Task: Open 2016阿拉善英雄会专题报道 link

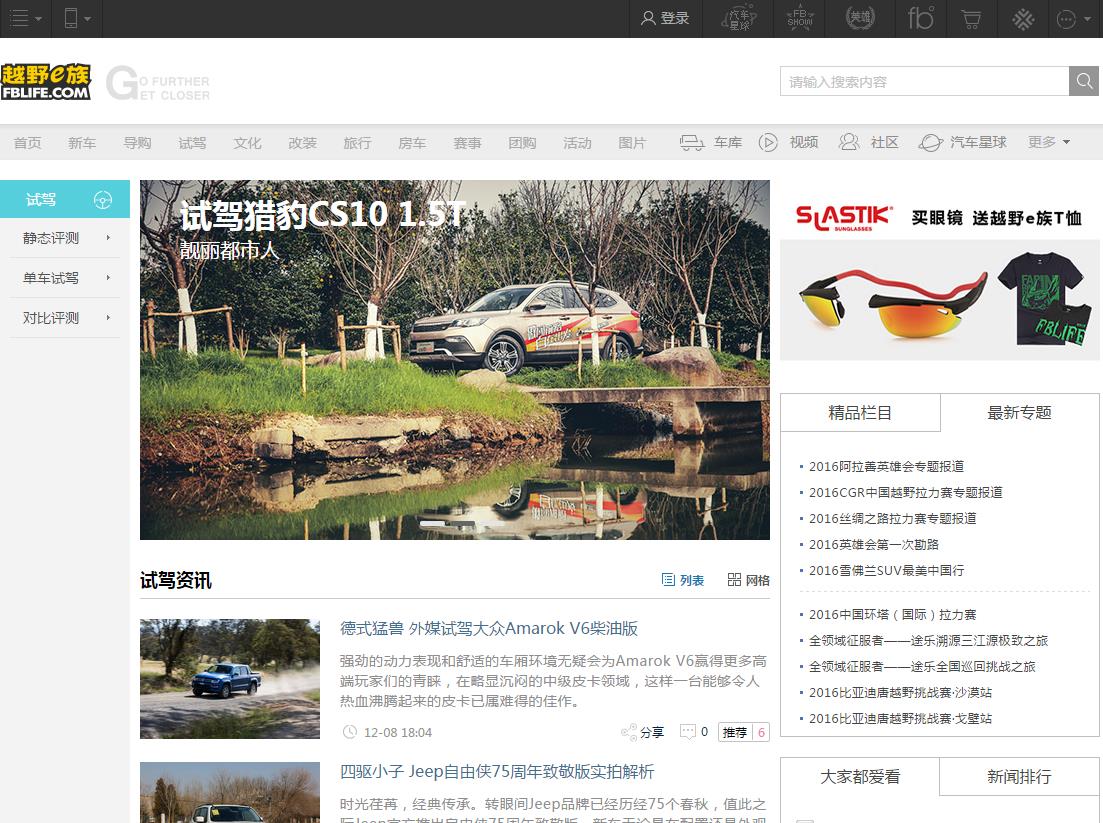Action: pos(886,466)
